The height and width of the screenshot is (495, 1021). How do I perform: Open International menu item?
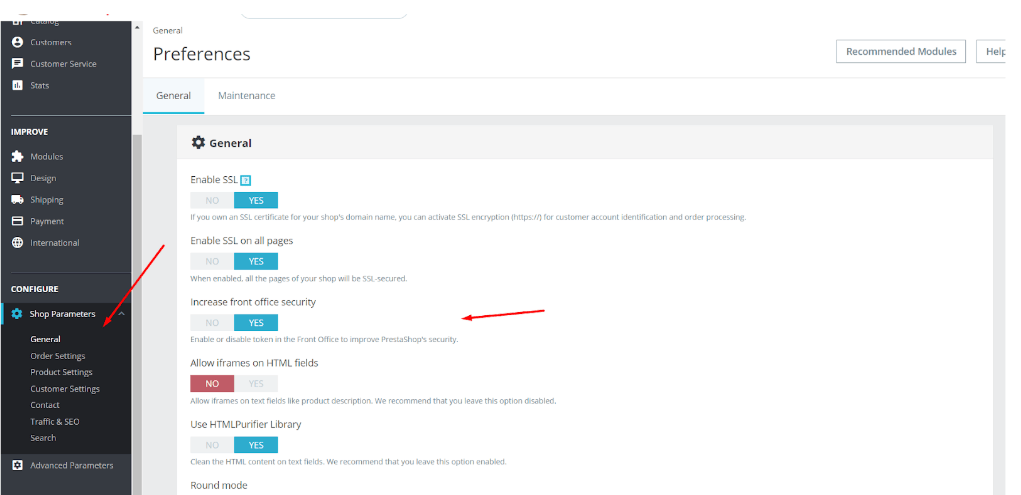55,242
